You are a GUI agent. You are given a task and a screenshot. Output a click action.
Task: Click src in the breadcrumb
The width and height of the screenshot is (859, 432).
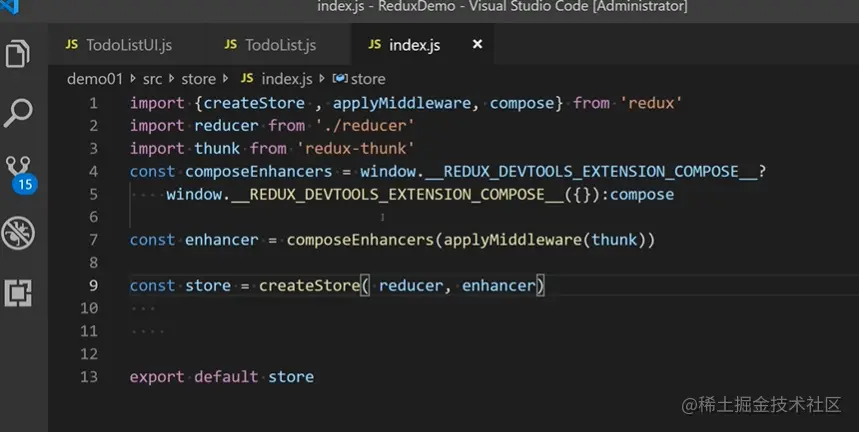(x=152, y=79)
